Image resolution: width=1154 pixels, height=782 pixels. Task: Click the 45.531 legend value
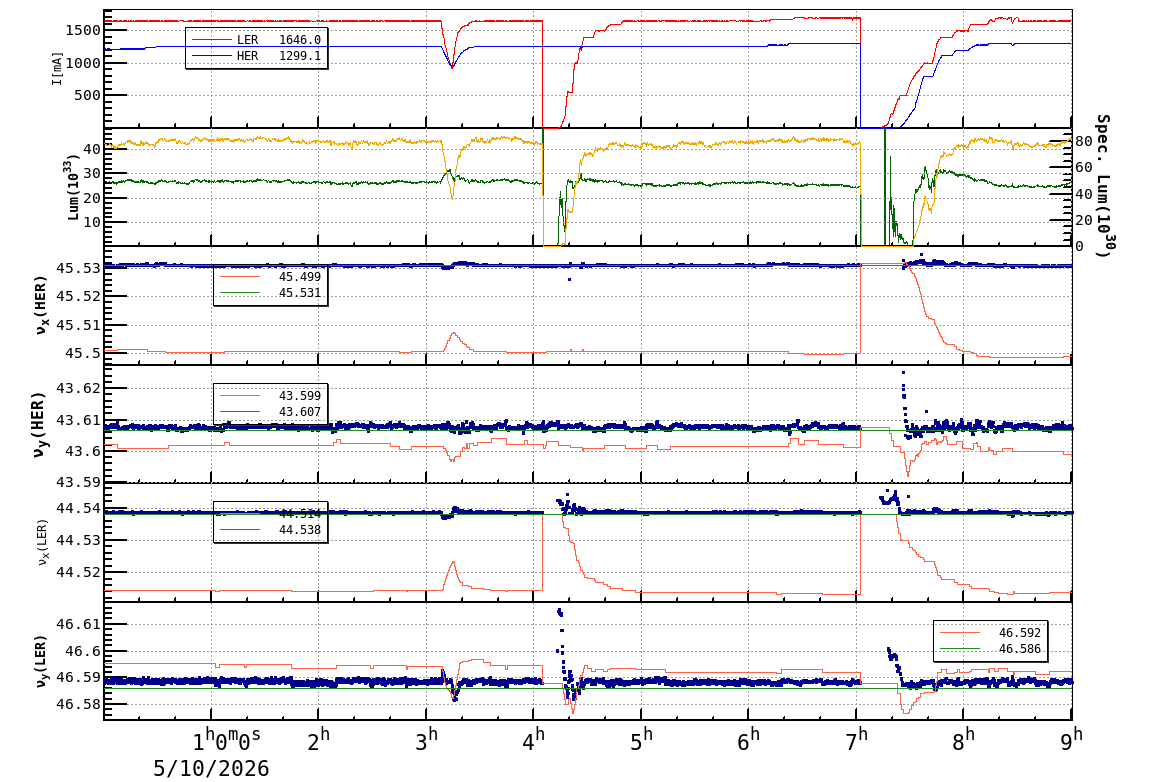[x=300, y=293]
